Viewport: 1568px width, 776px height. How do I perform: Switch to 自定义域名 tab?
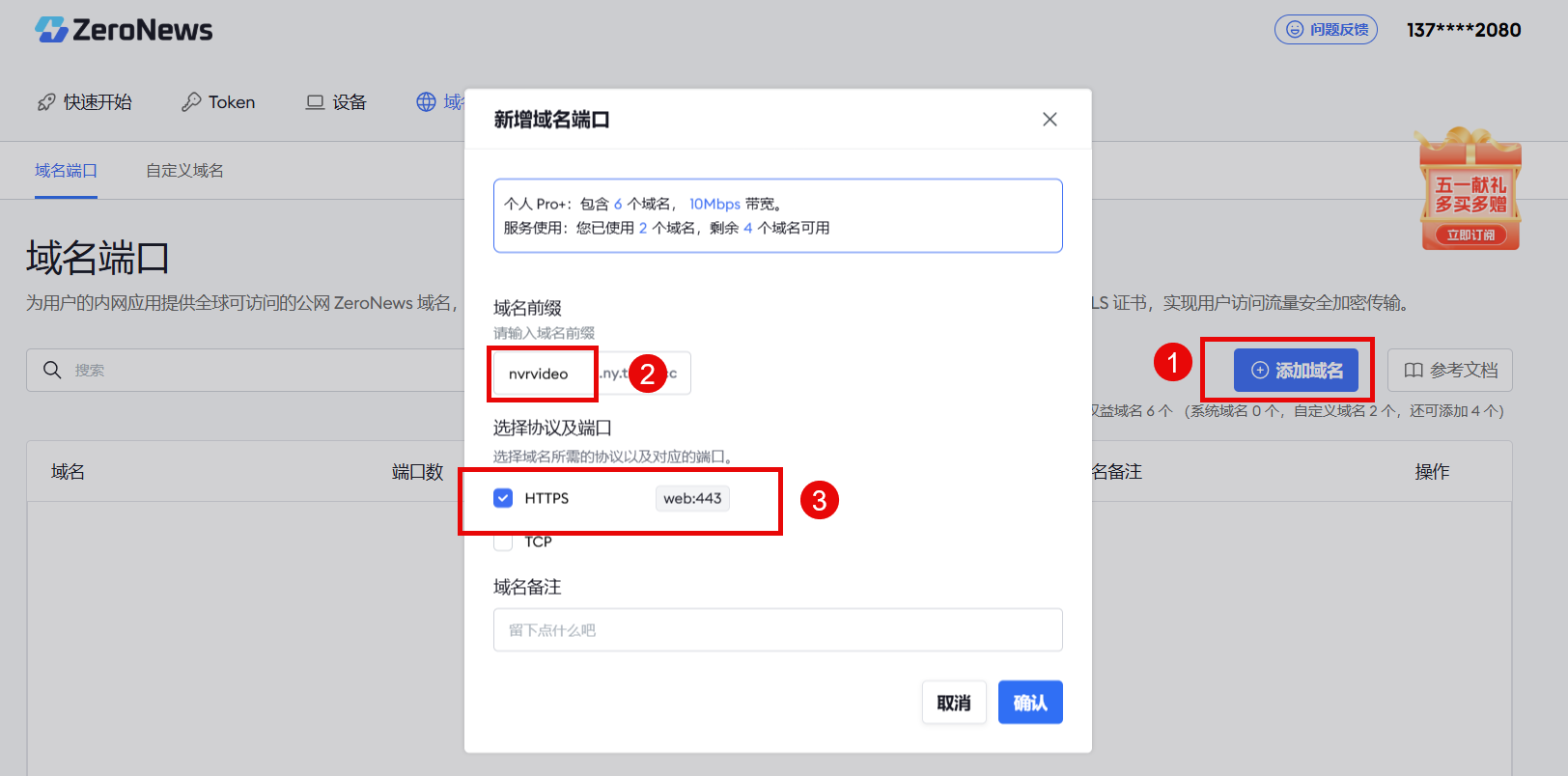pos(184,171)
